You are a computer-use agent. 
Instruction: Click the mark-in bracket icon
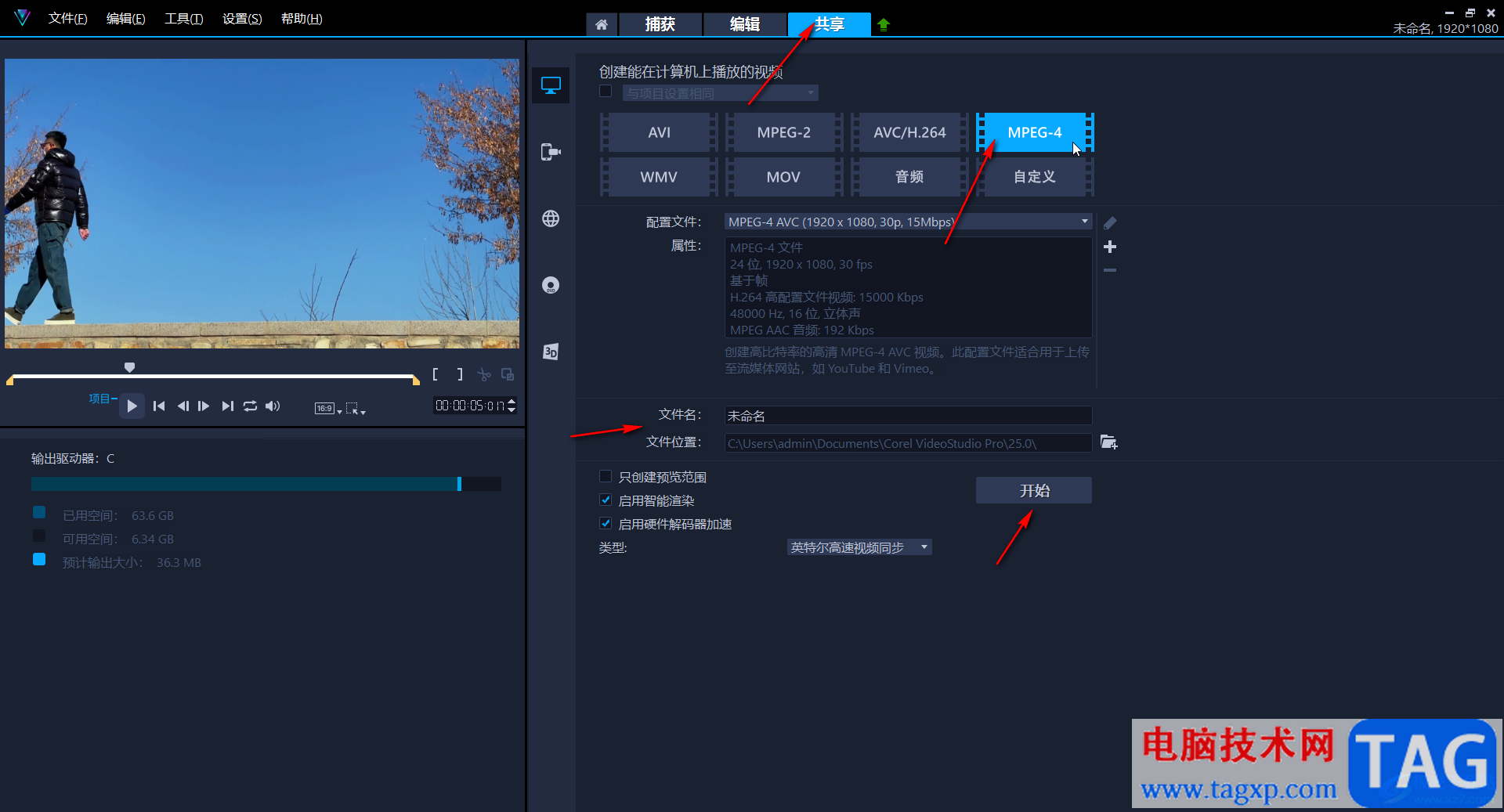tap(436, 374)
